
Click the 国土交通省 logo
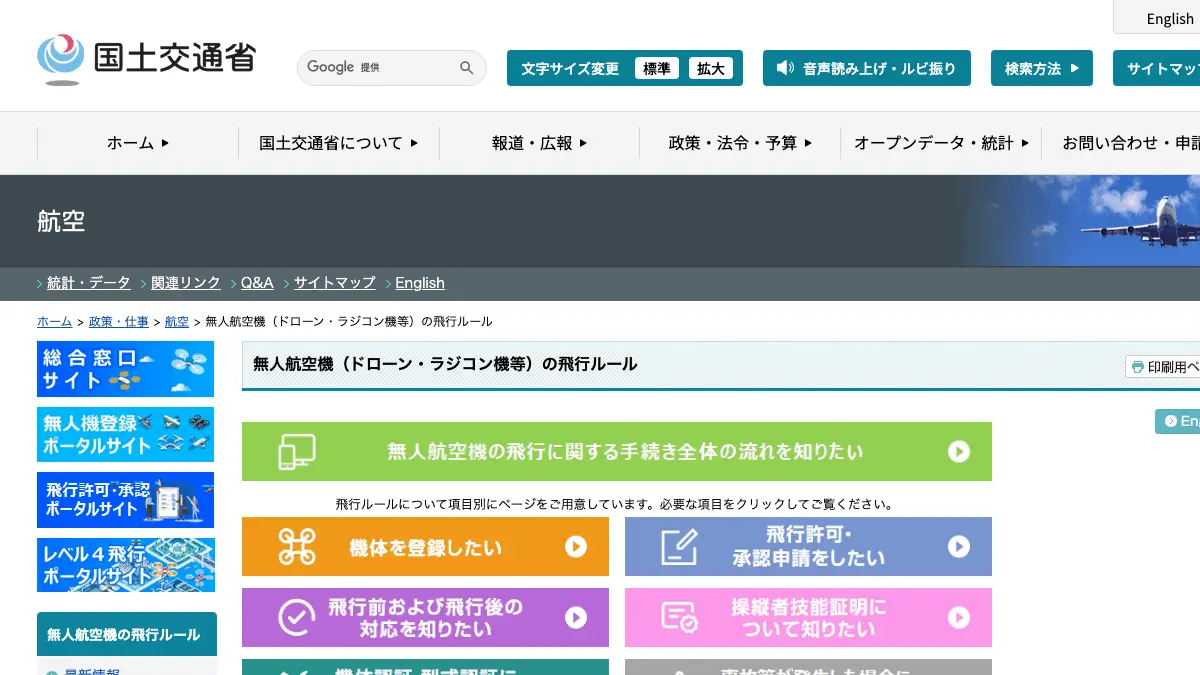[x=146, y=58]
